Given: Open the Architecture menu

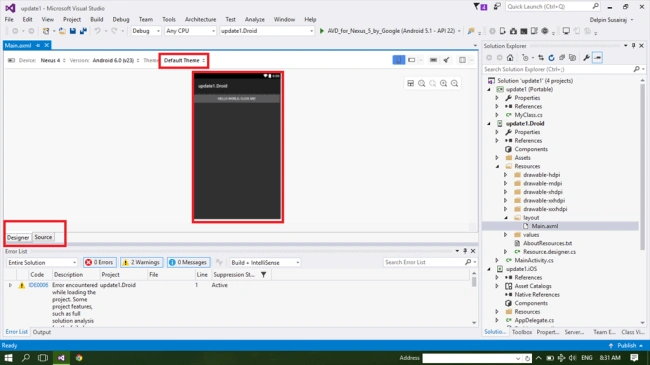Looking at the screenshot, I should tap(201, 19).
